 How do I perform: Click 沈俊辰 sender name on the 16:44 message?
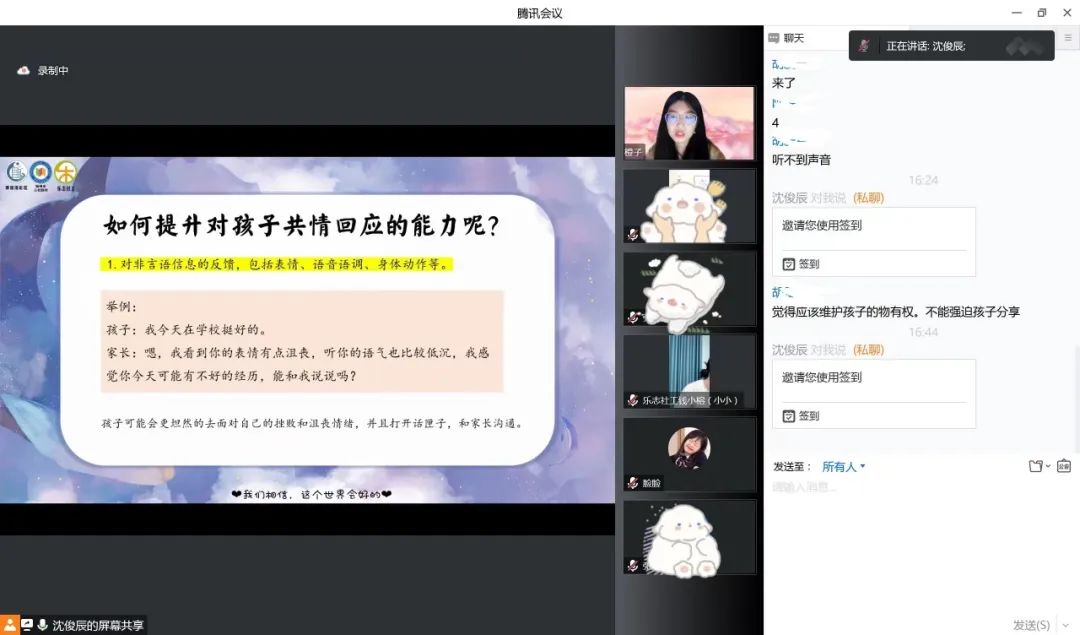(x=789, y=351)
